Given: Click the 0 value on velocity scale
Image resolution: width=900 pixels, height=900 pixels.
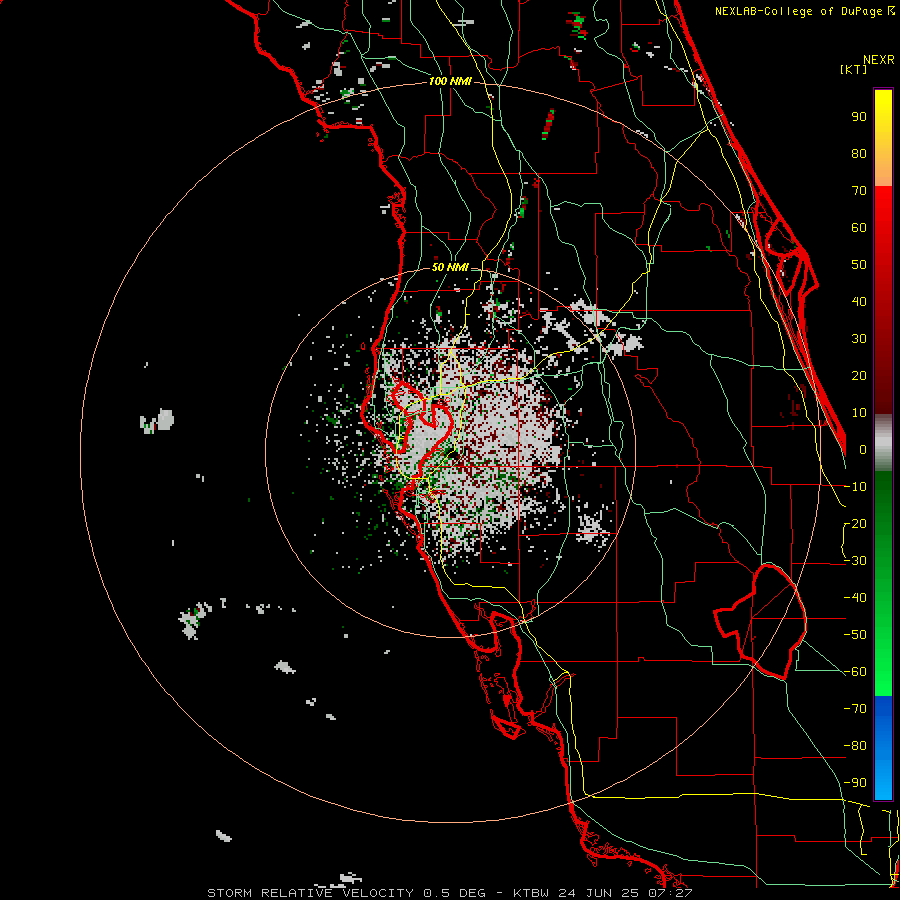Looking at the screenshot, I should 862,450.
